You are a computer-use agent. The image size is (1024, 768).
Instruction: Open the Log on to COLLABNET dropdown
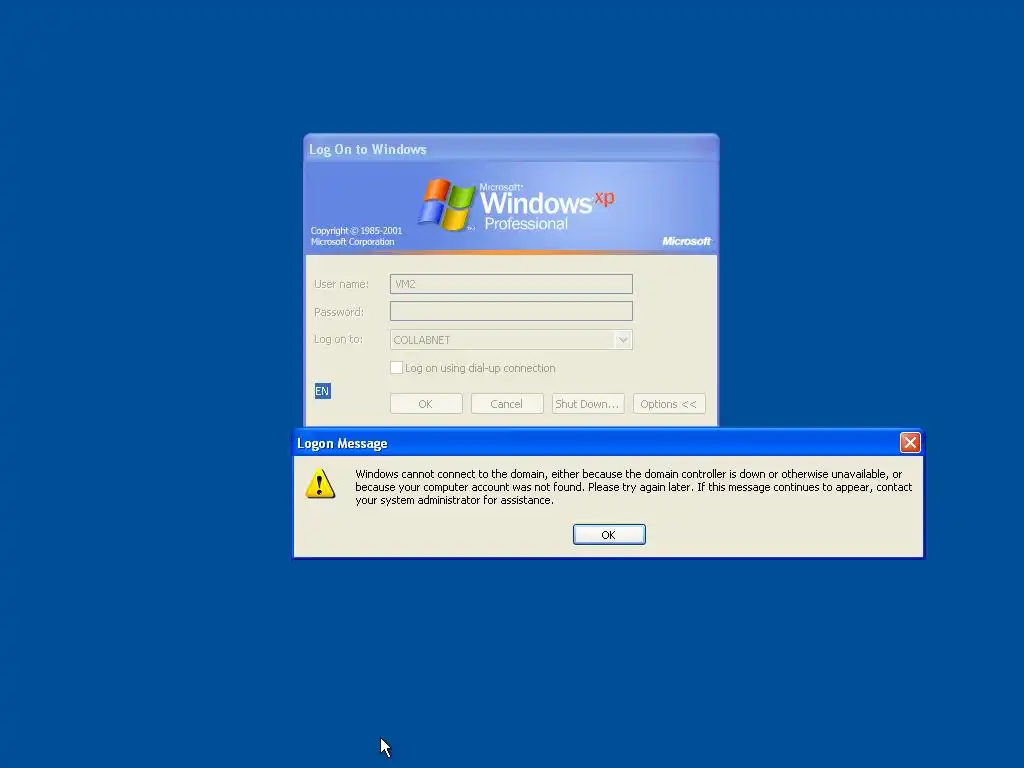point(623,340)
